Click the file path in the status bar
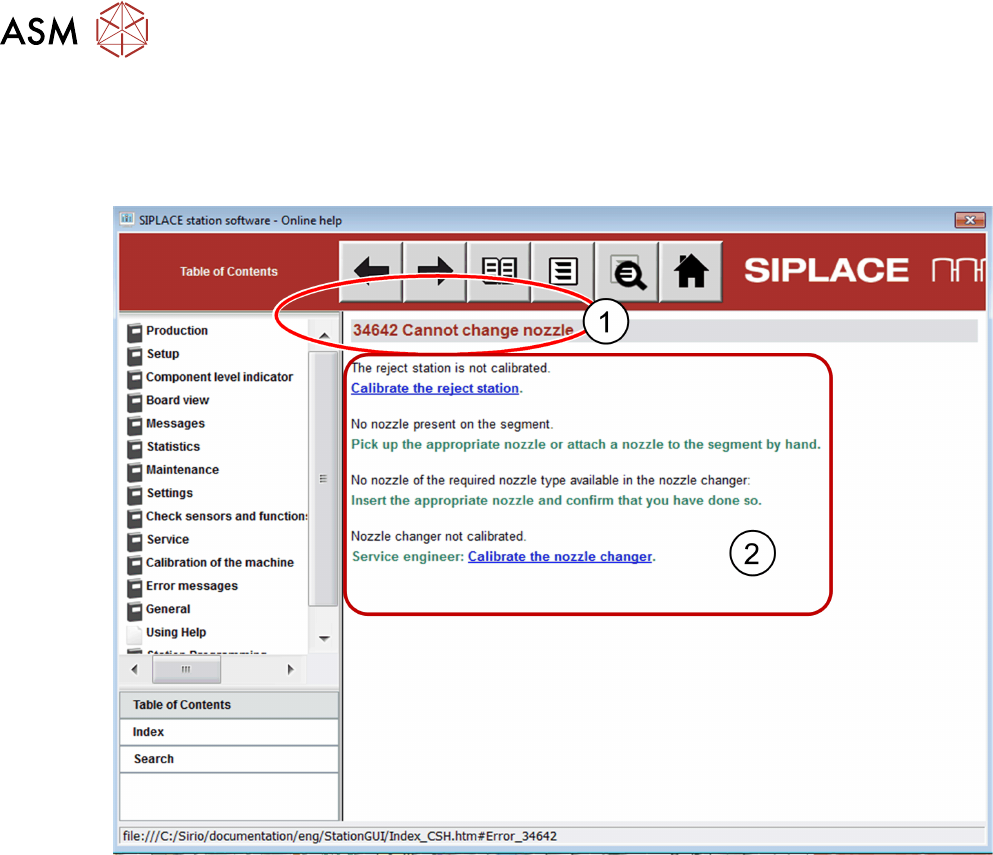993x855 pixels. coord(339,836)
